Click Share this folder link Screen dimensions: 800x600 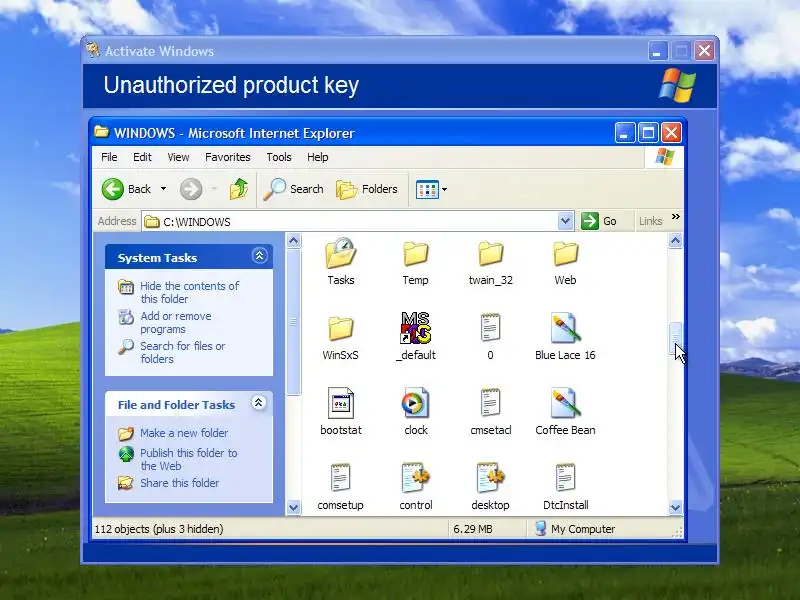[180, 483]
